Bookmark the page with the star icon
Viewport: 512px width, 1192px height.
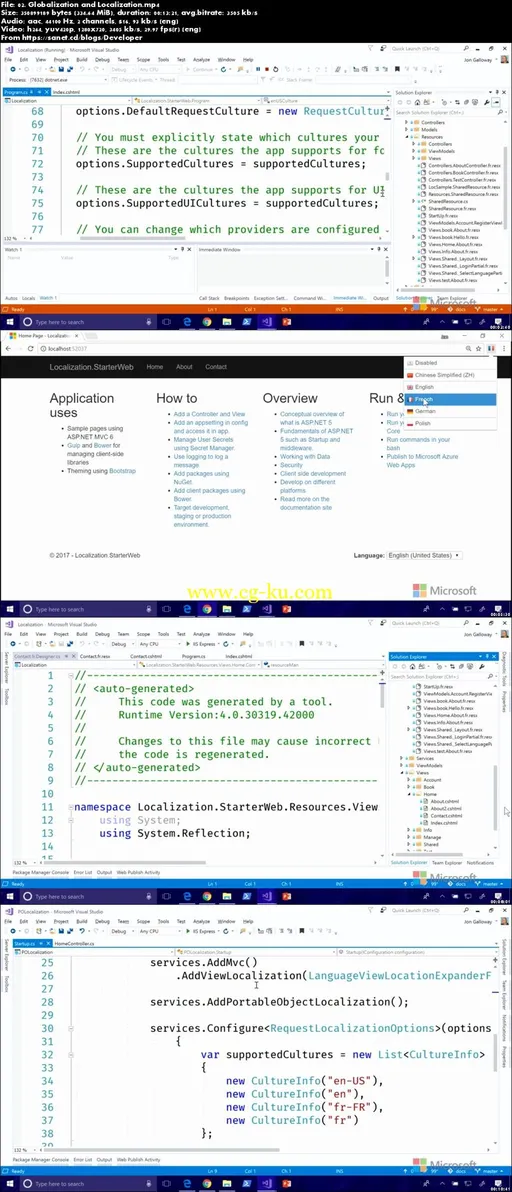click(479, 348)
